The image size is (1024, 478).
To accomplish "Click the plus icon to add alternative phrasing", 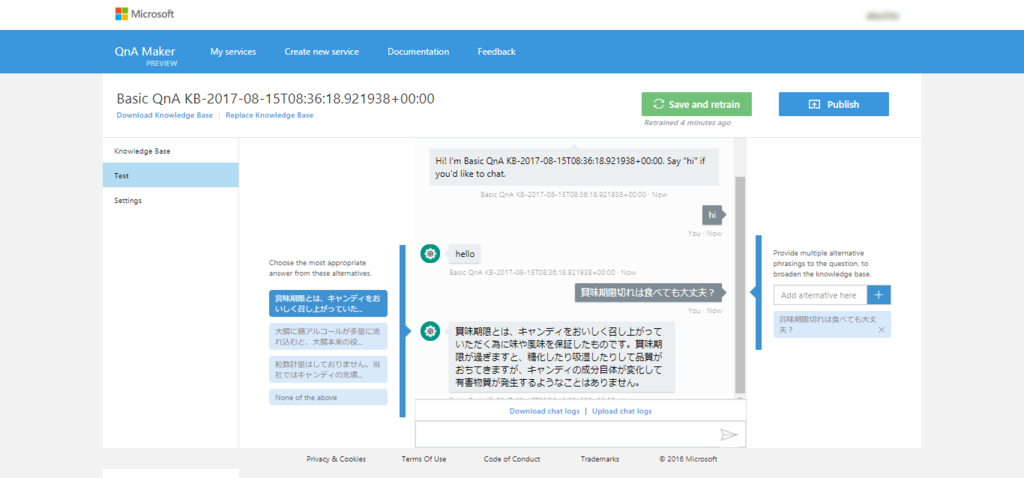I will tap(879, 295).
